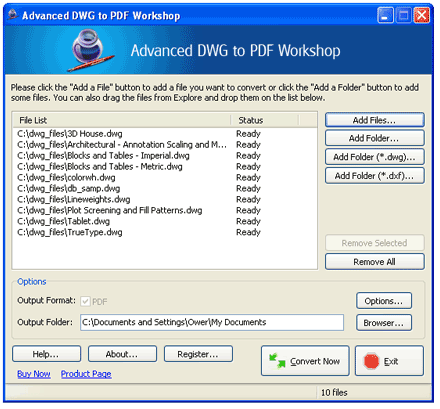Open the Buy Now link
The image size is (440, 409).
pyautogui.click(x=34, y=374)
